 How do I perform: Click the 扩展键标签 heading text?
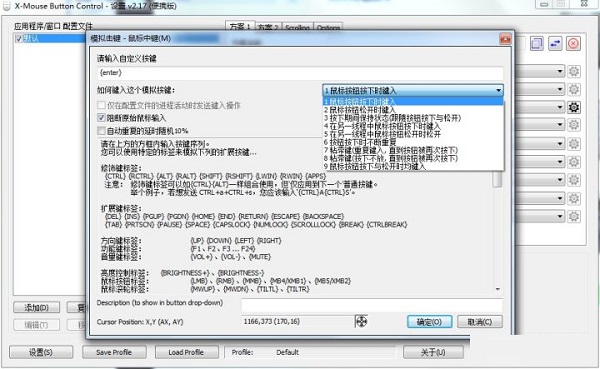pyautogui.click(x=121, y=208)
